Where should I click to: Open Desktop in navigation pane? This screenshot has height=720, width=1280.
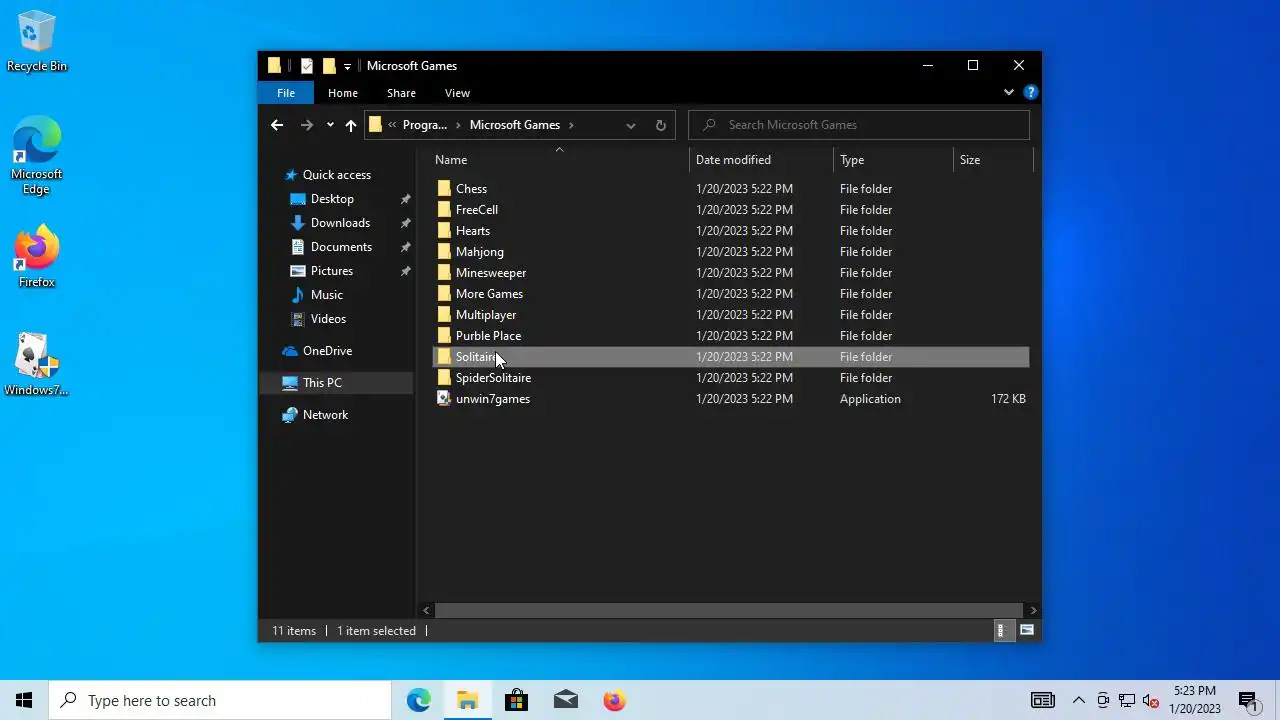point(332,199)
